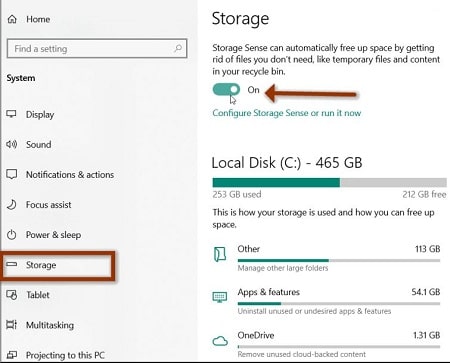Click the Local Disk C: usage bar
This screenshot has height=363, width=450.
click(x=329, y=182)
